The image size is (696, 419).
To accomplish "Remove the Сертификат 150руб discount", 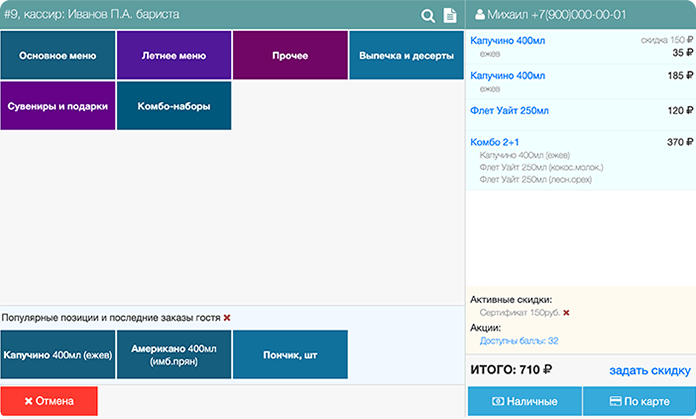I will (566, 313).
